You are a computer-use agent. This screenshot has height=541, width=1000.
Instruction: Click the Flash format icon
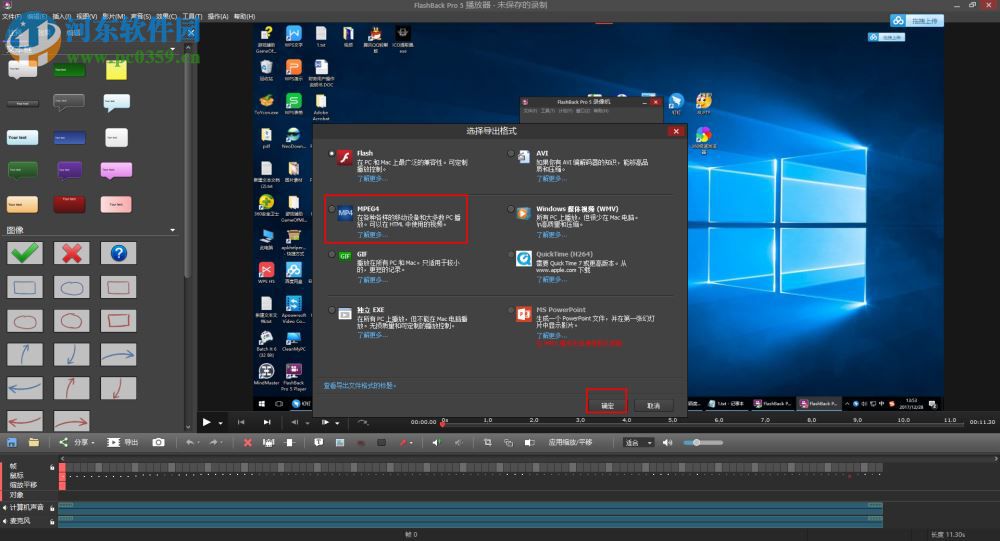(345, 157)
